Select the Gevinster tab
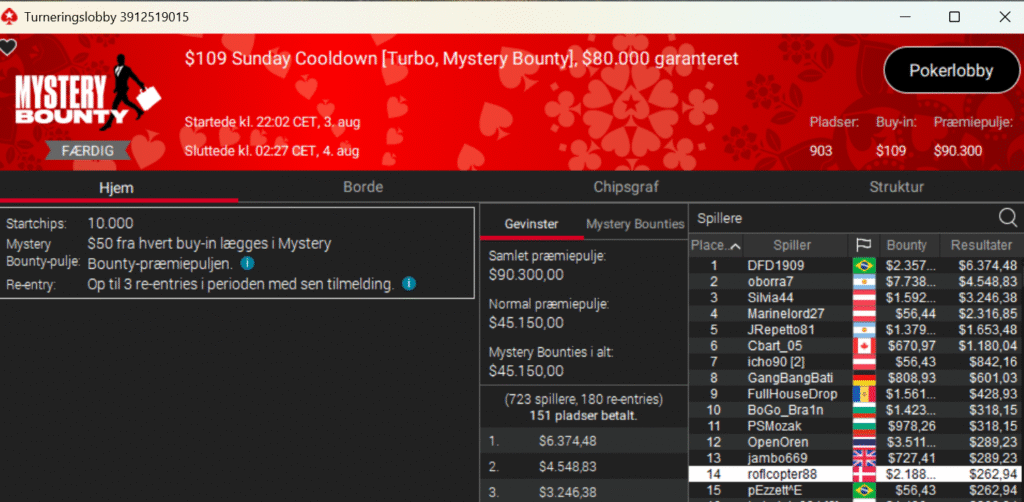The width and height of the screenshot is (1024, 502). (532, 224)
